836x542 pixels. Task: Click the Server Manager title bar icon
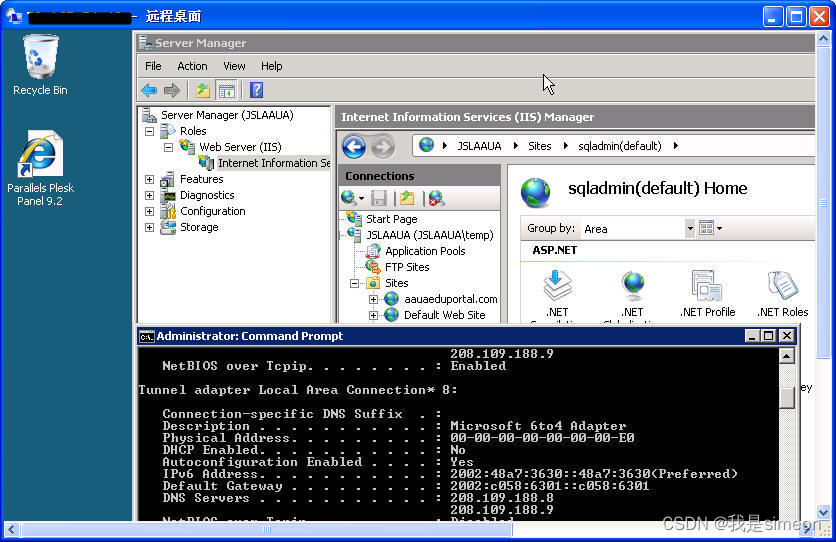click(146, 43)
